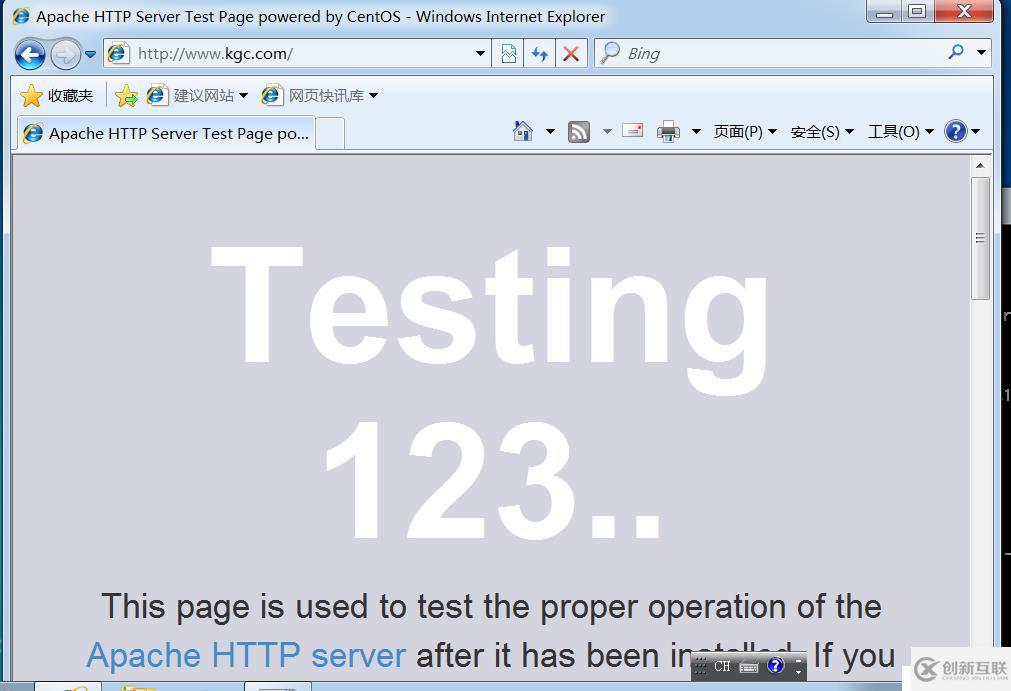Open the recent pages dropdown beside Forward

coord(90,54)
